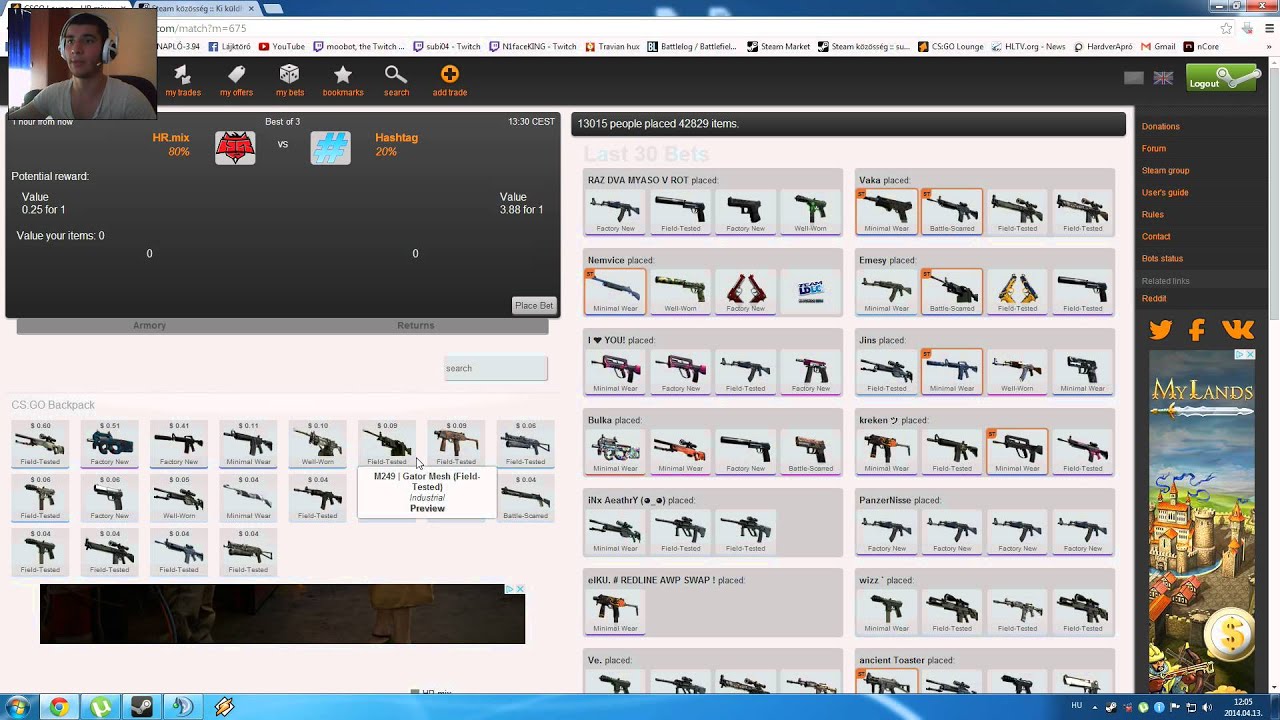This screenshot has width=1280, height=720.
Task: Switch to the Returns tab
Action: coord(415,325)
